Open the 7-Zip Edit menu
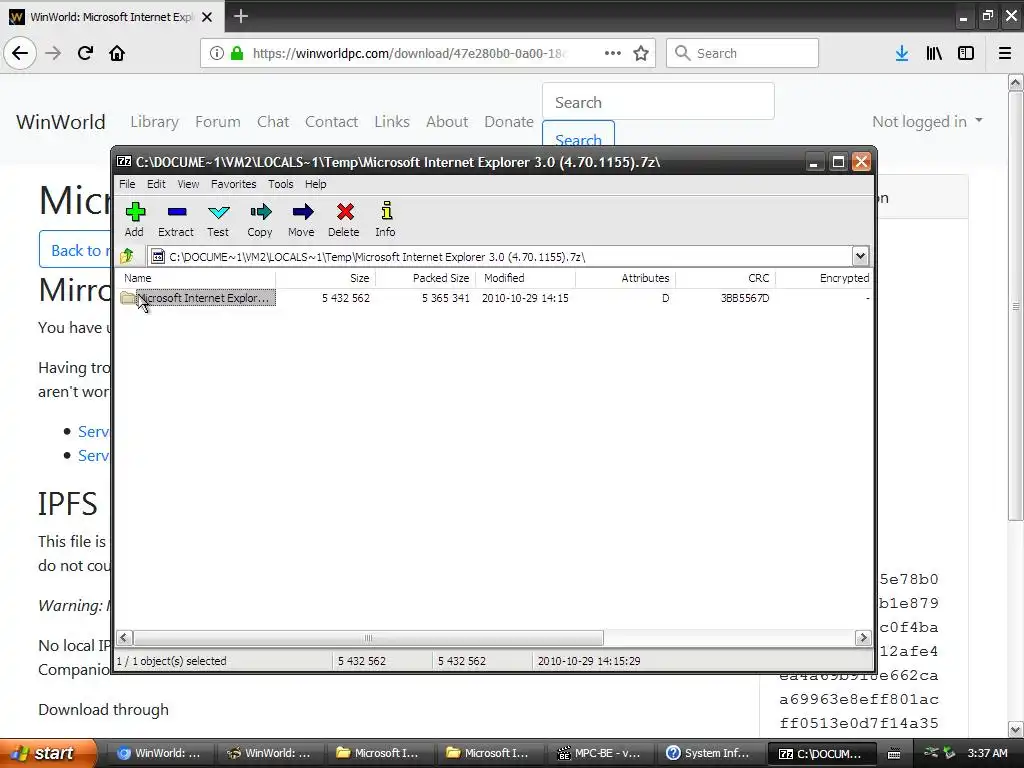 pos(156,184)
